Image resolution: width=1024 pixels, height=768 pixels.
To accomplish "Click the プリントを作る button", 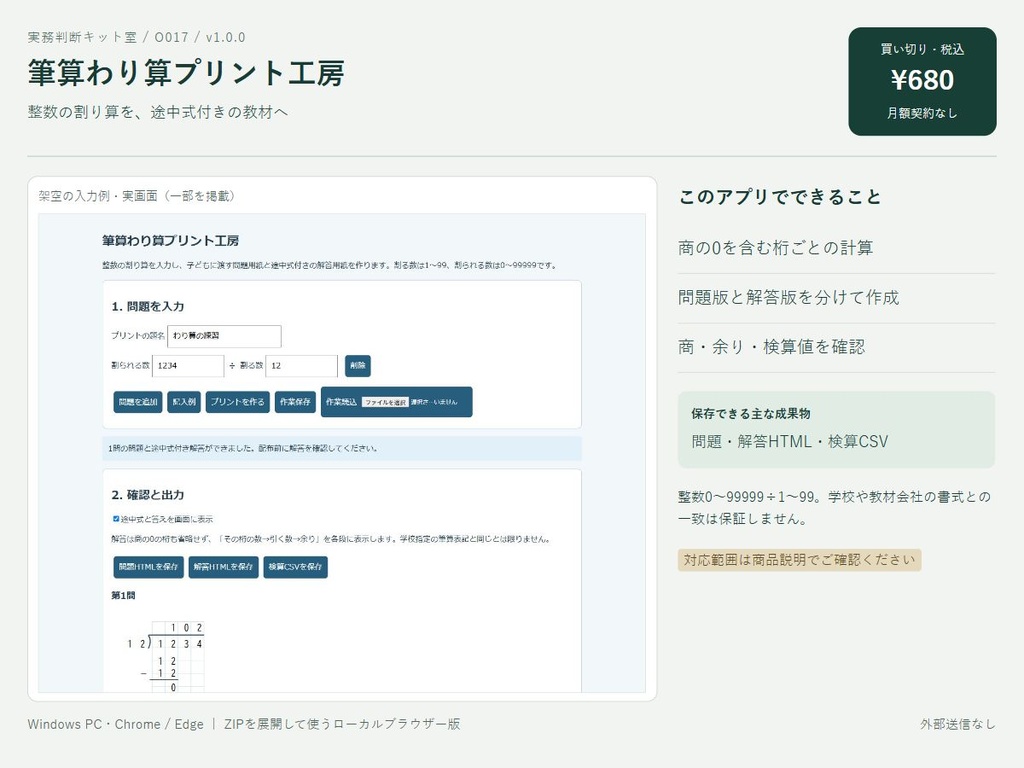I will point(238,402).
